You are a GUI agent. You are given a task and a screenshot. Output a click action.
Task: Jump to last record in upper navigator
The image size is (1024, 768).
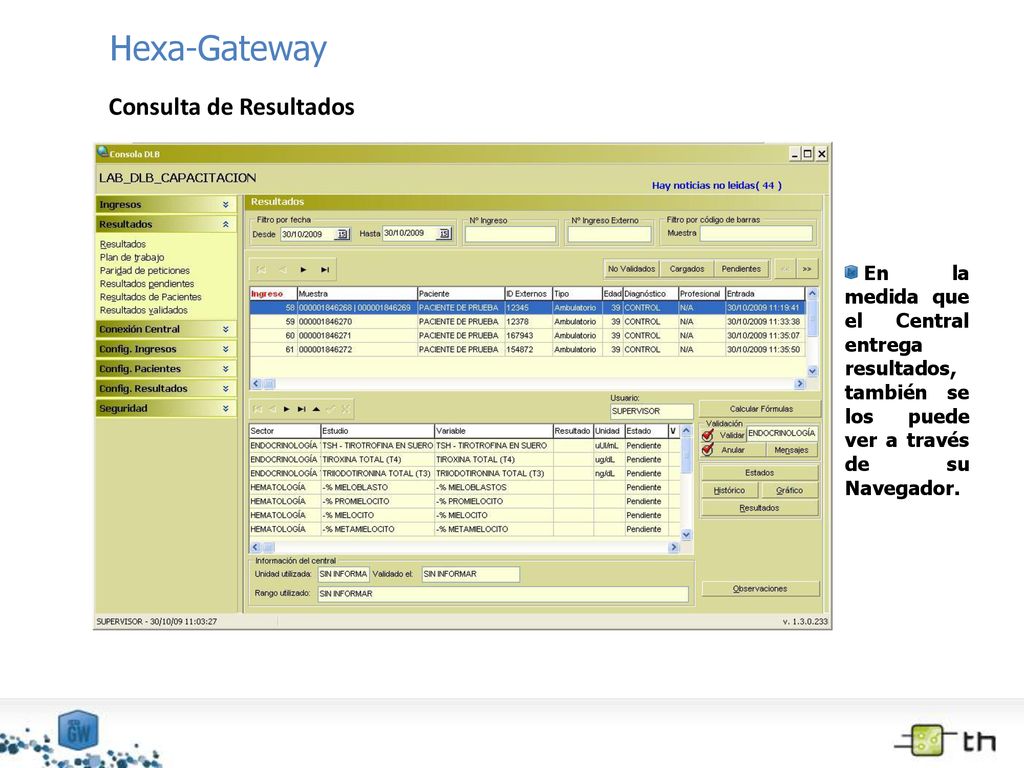pos(325,269)
